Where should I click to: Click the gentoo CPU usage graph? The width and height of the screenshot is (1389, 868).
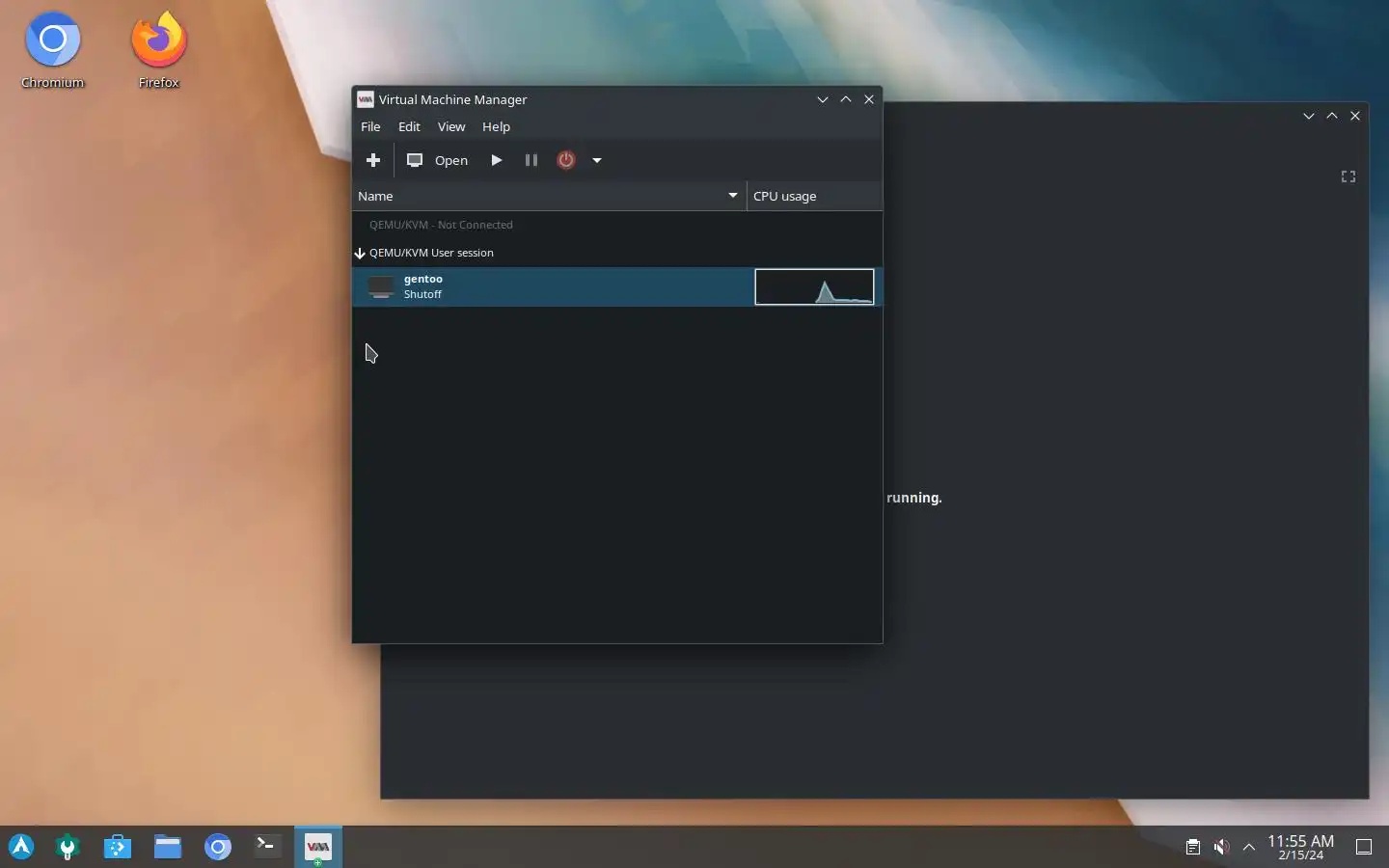click(814, 286)
